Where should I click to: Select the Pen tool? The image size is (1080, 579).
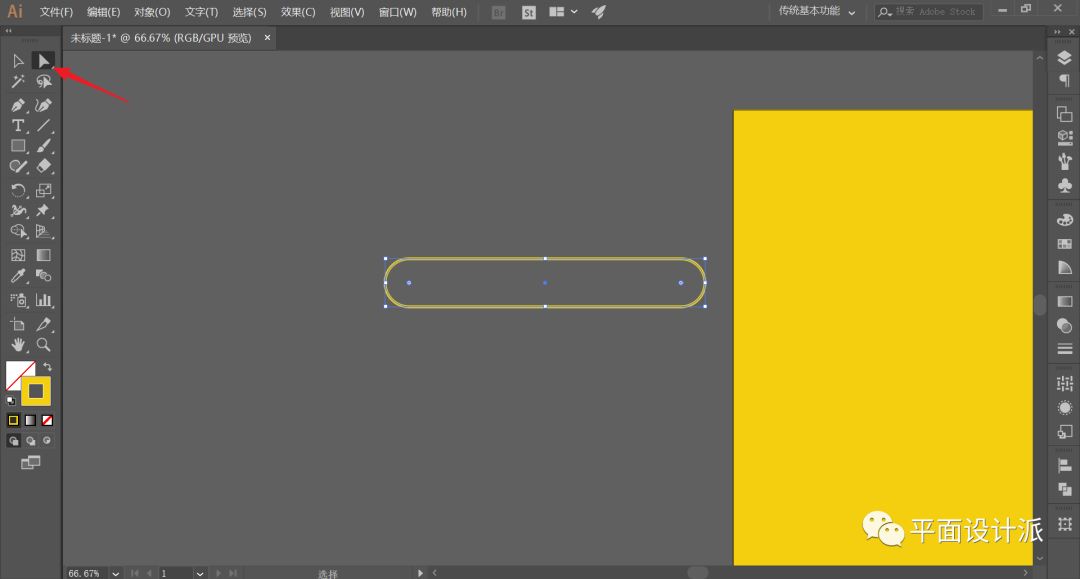[18, 105]
